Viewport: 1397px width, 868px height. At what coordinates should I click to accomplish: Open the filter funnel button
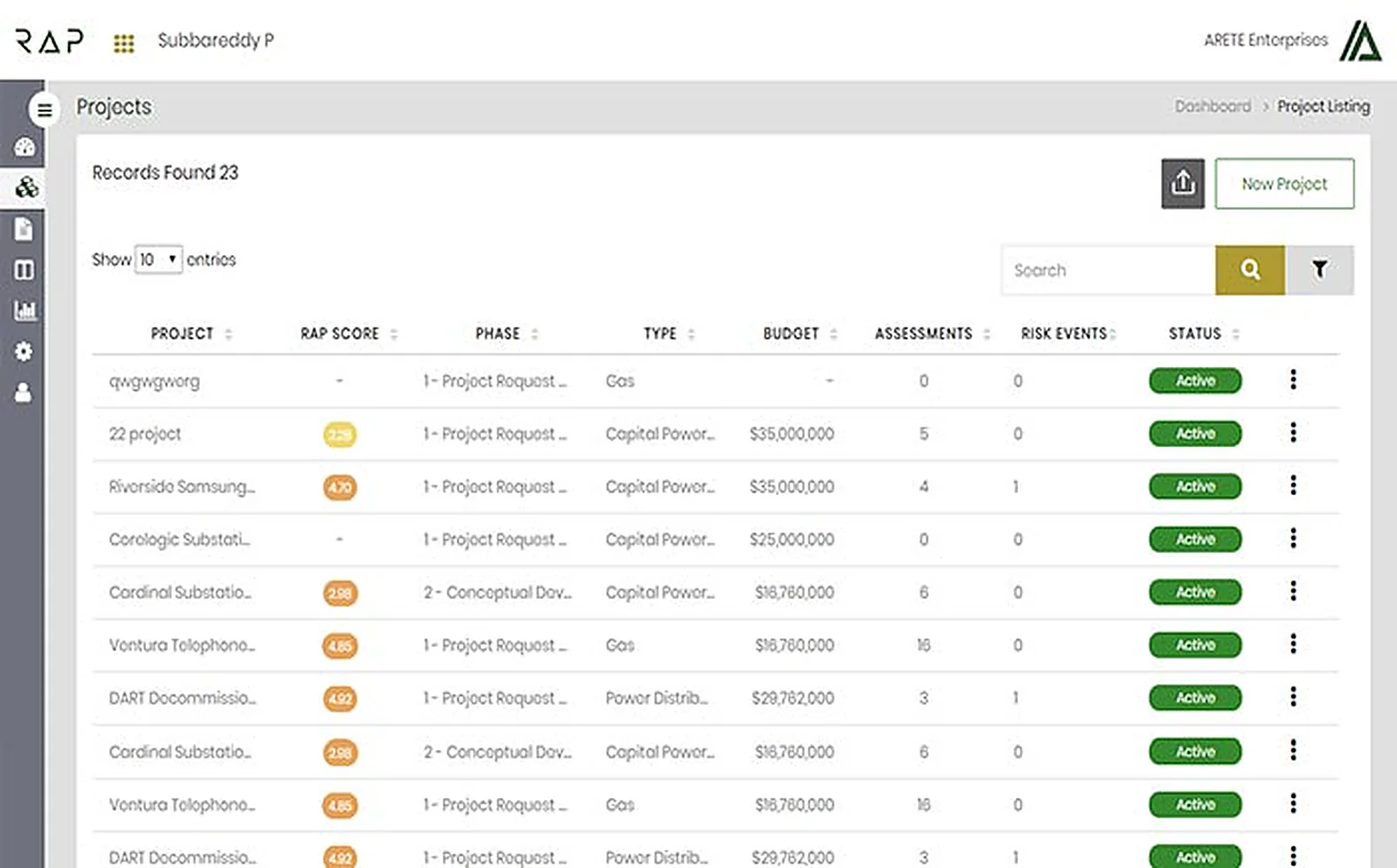pyautogui.click(x=1319, y=270)
